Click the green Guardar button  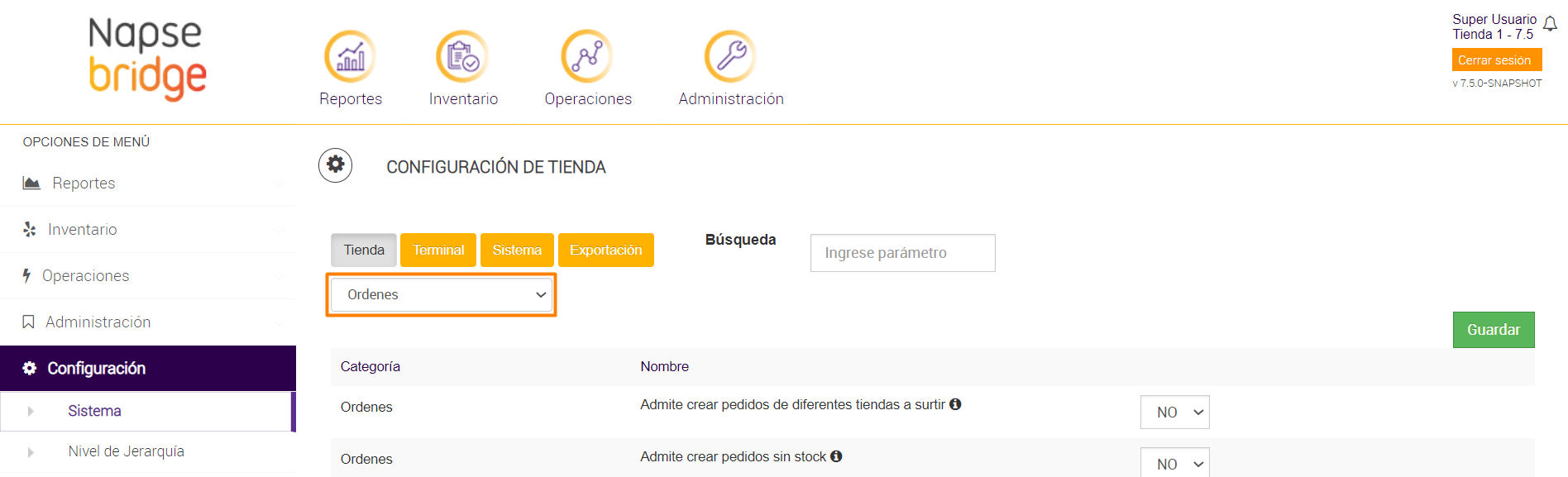1493,330
